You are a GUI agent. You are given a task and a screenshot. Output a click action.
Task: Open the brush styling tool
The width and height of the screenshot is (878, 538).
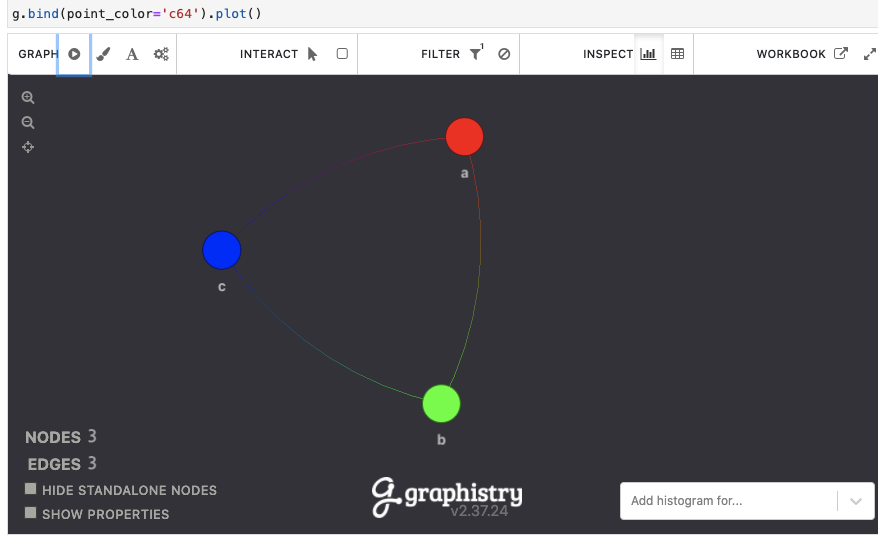point(103,54)
